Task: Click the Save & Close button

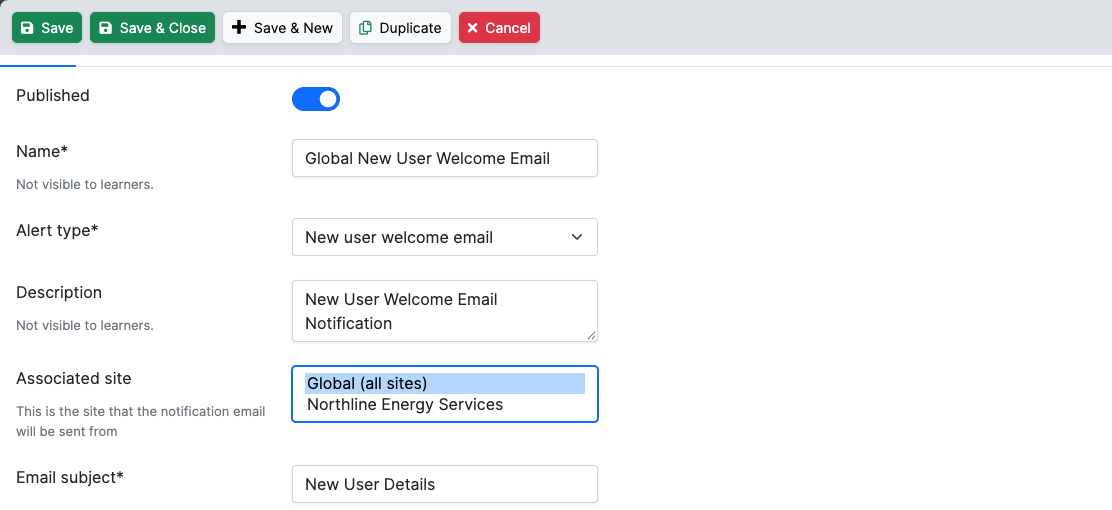Action: pyautogui.click(x=152, y=28)
